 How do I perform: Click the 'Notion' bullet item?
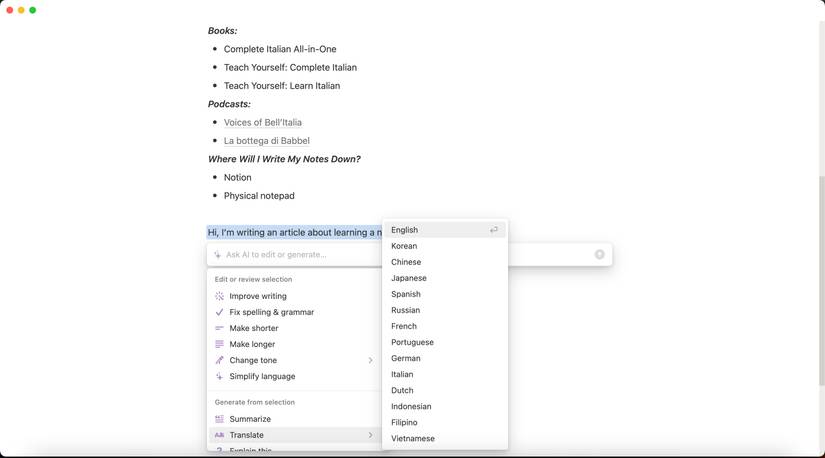pos(238,177)
